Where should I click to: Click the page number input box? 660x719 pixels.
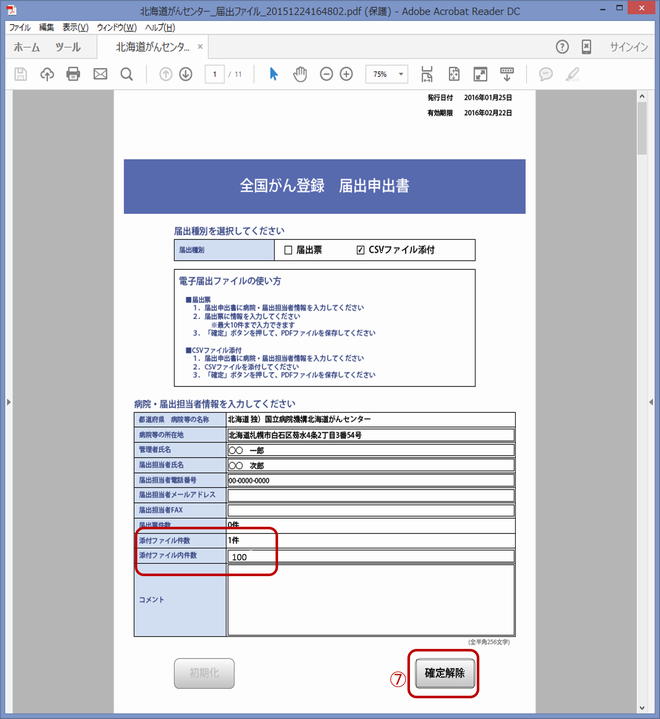(x=215, y=74)
